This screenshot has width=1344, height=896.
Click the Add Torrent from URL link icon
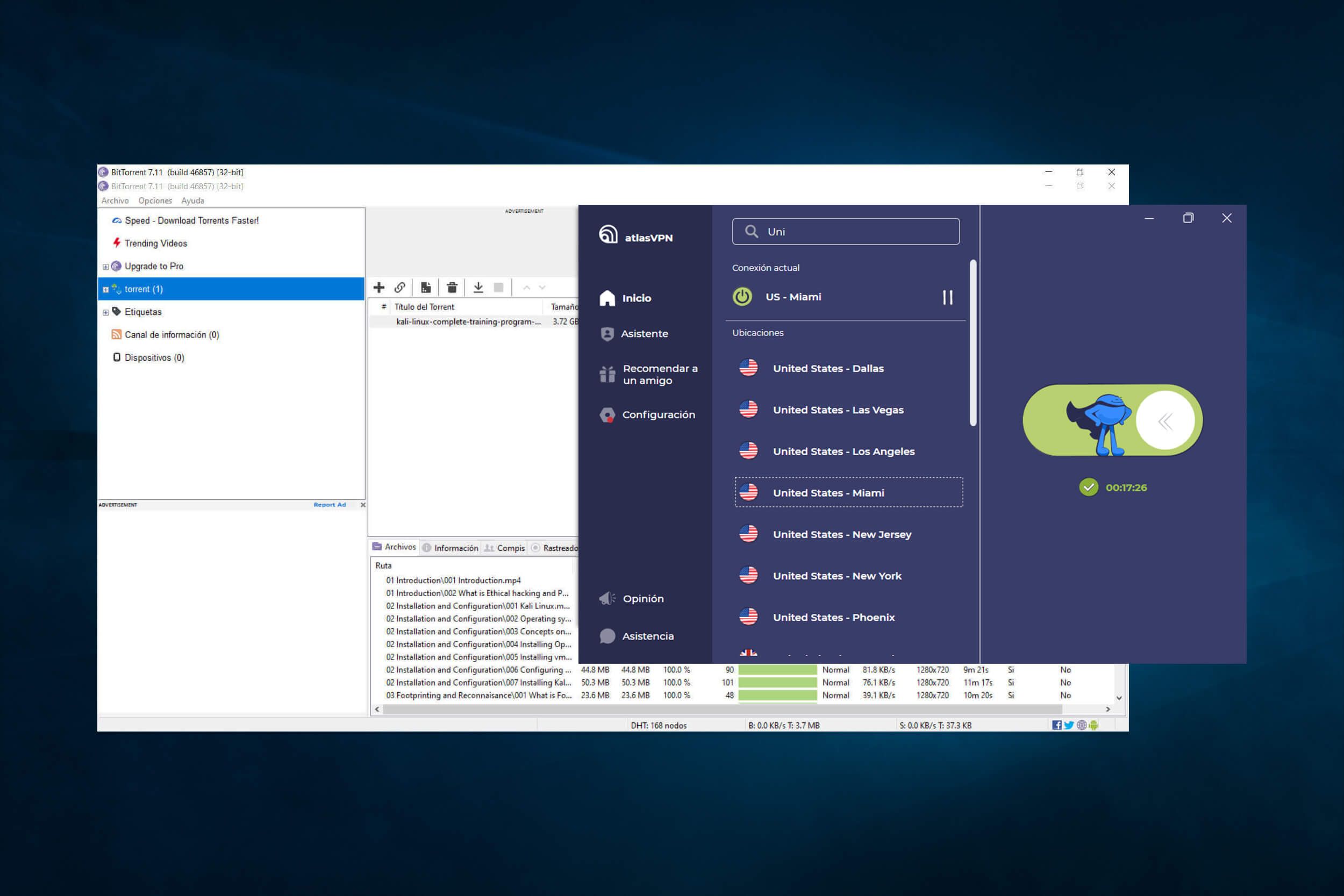400,288
